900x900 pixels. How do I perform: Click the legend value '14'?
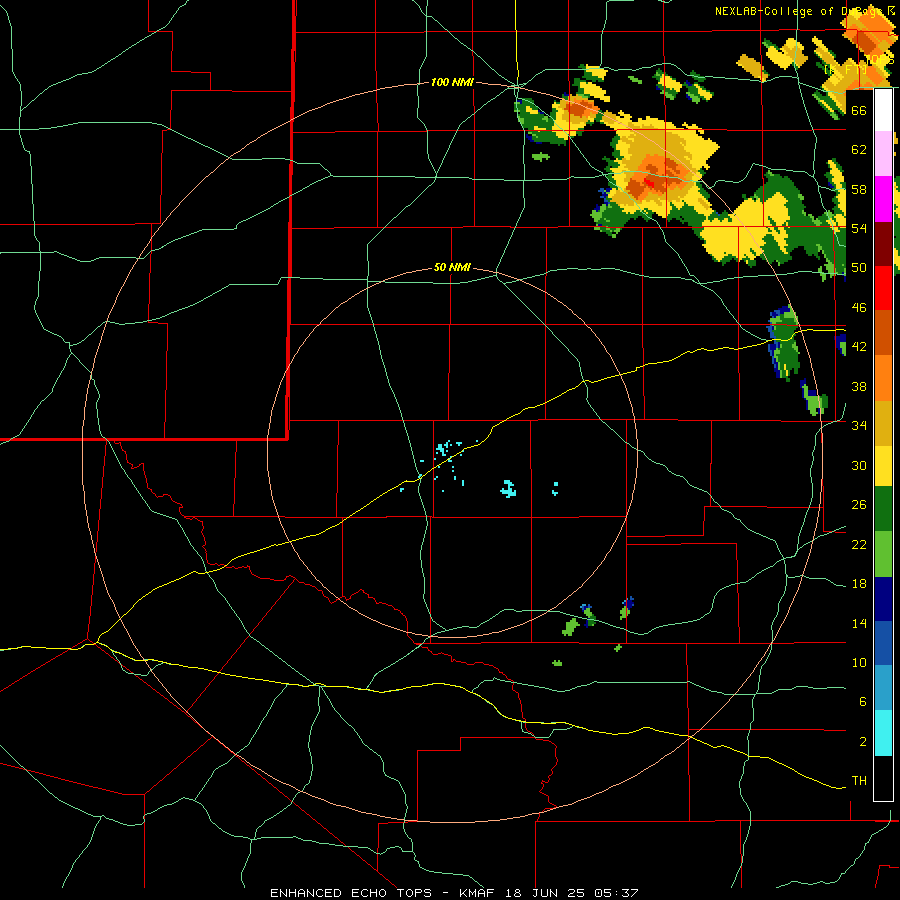click(x=859, y=623)
